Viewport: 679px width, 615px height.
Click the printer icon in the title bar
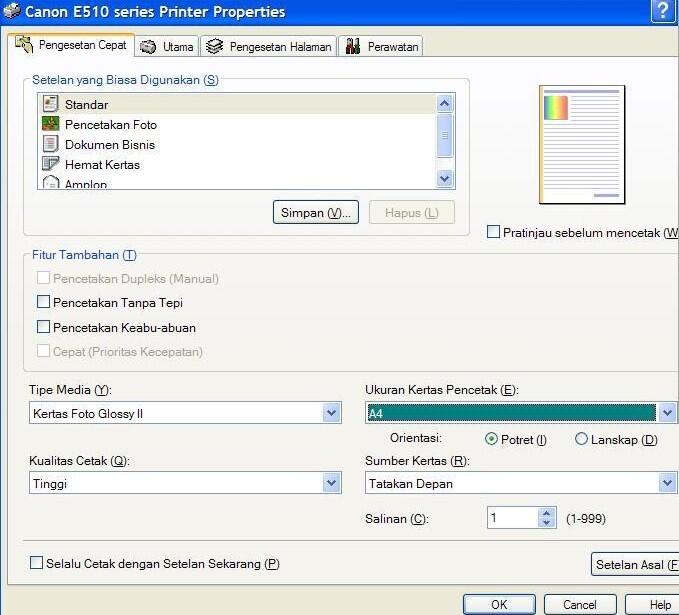(12, 11)
